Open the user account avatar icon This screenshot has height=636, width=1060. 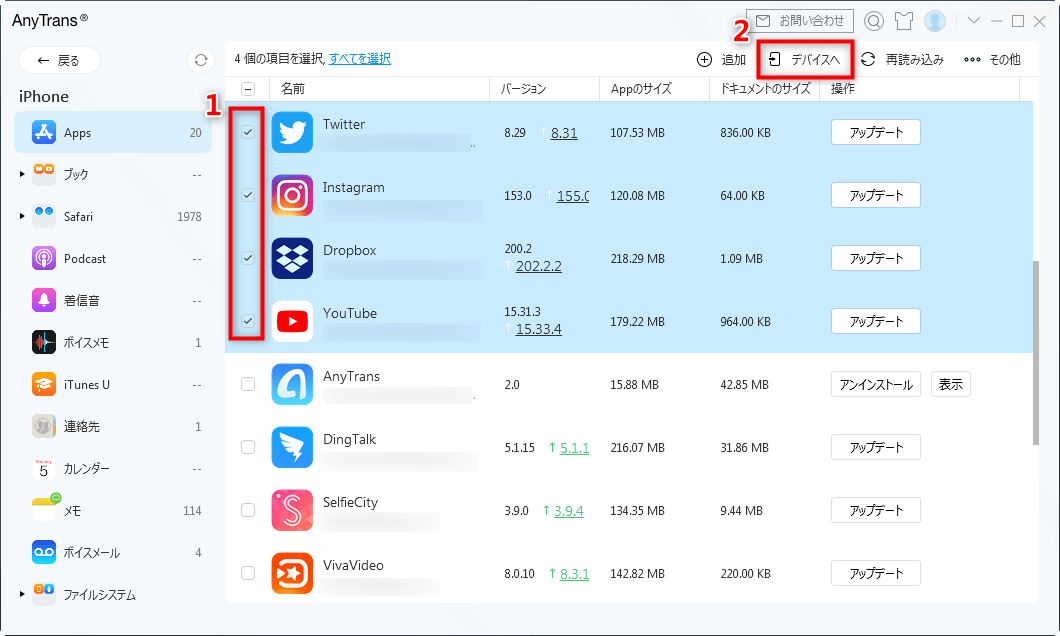click(935, 22)
